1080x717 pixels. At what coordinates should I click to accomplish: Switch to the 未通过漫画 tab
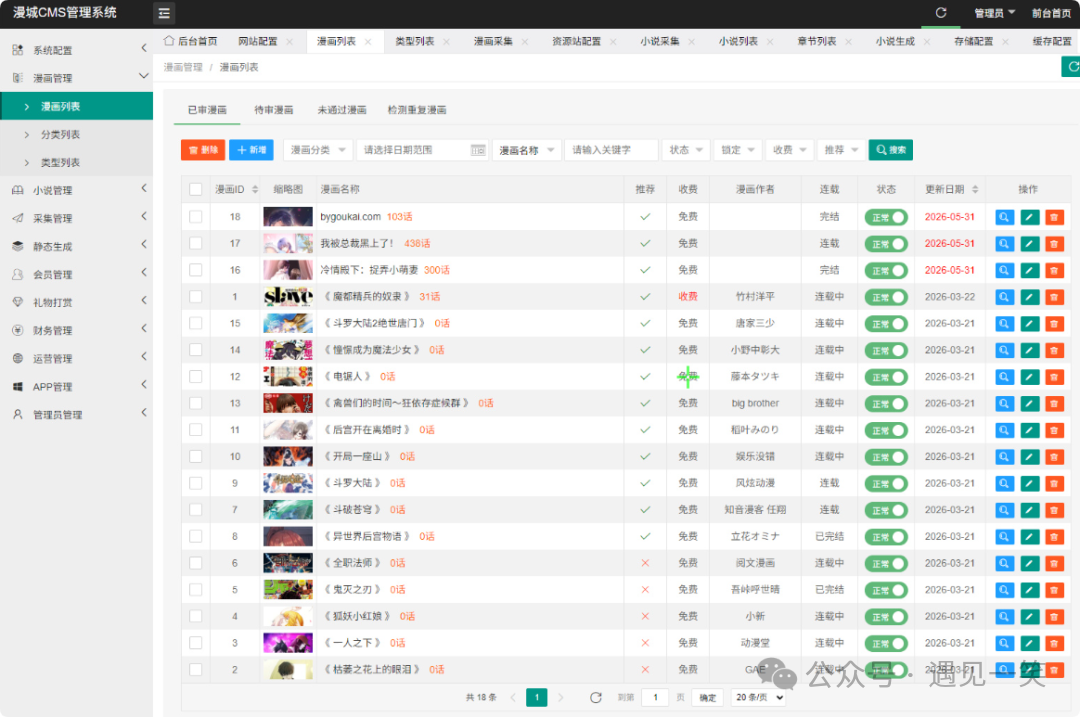[x=342, y=110]
